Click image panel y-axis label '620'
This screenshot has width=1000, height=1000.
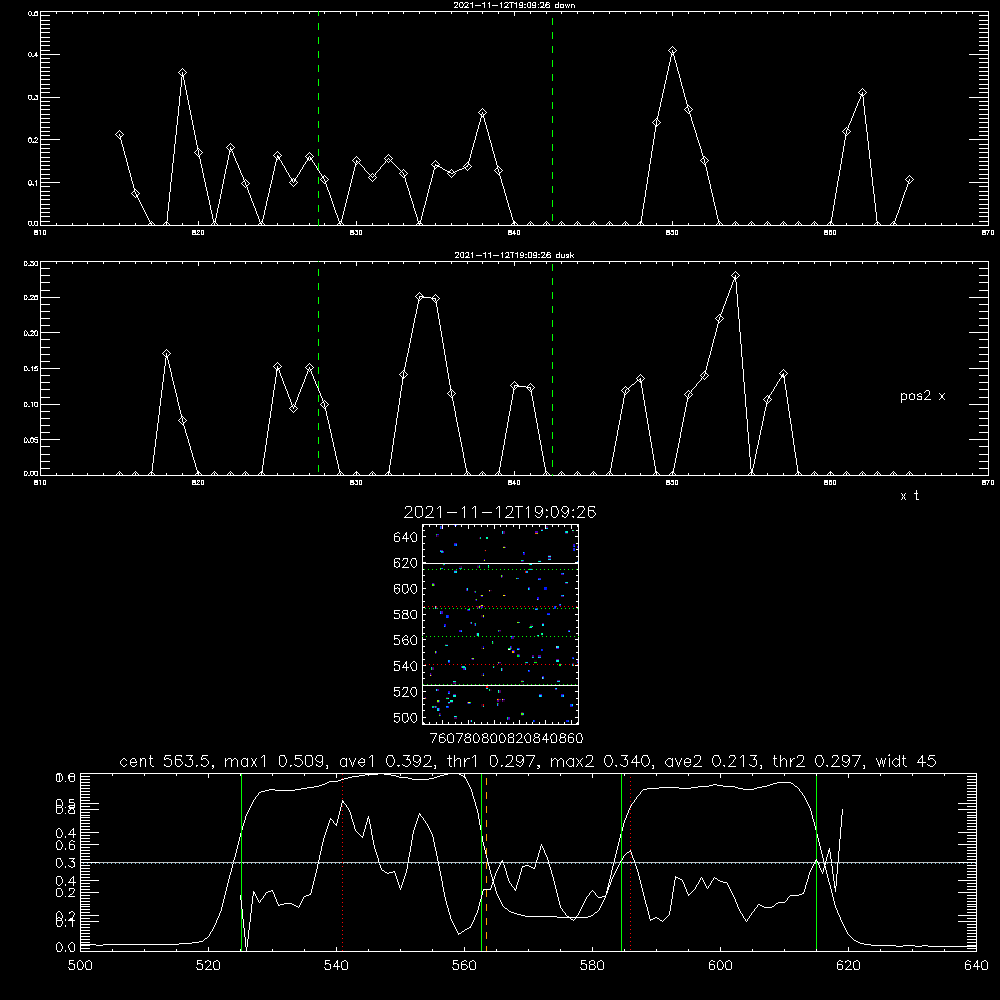(406, 563)
